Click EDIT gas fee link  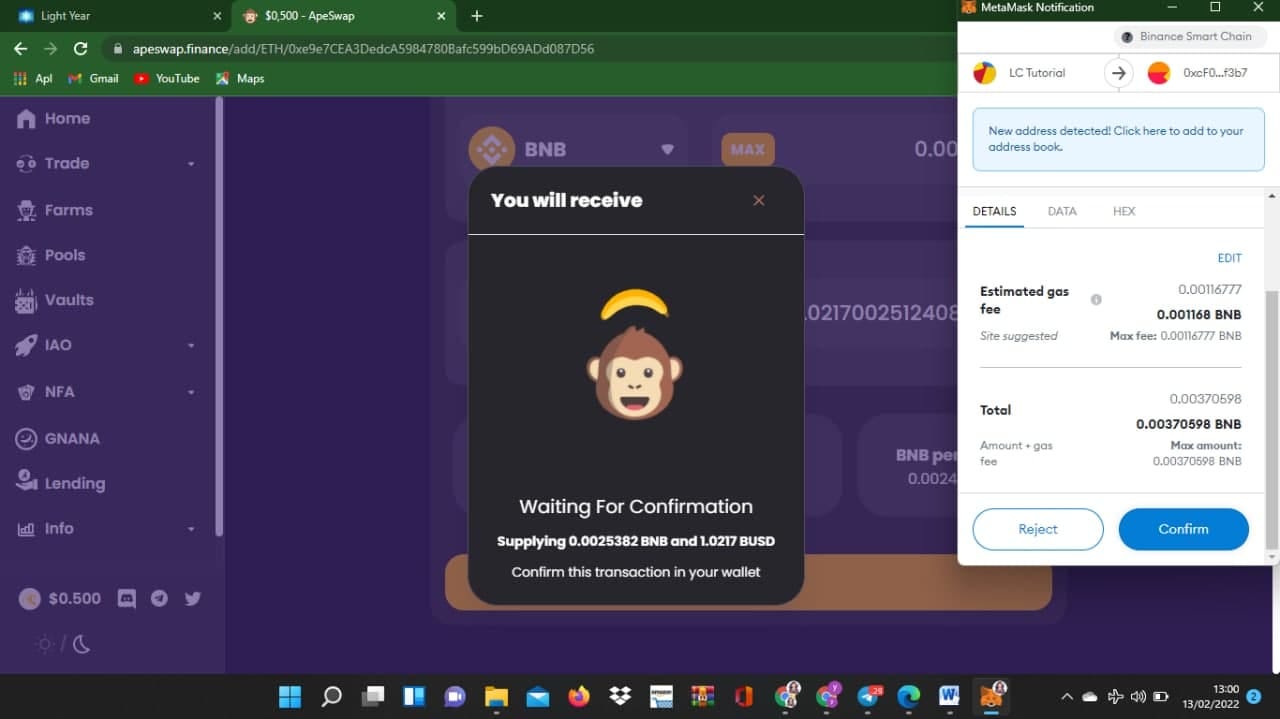pos(1229,258)
